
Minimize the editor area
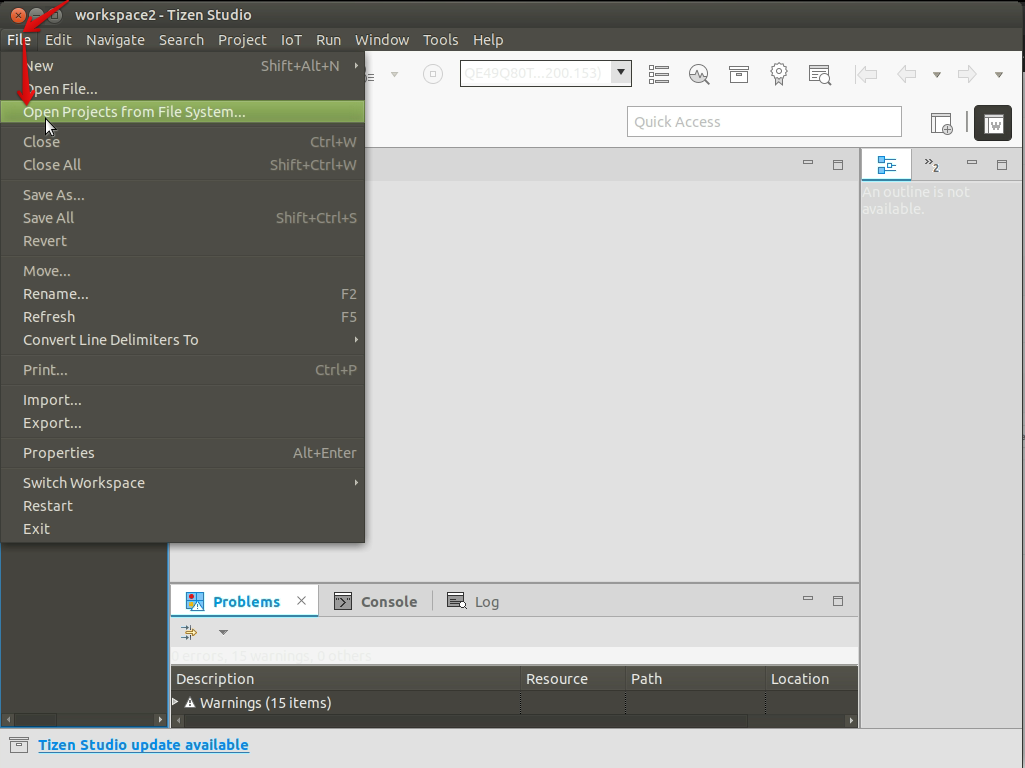click(808, 163)
